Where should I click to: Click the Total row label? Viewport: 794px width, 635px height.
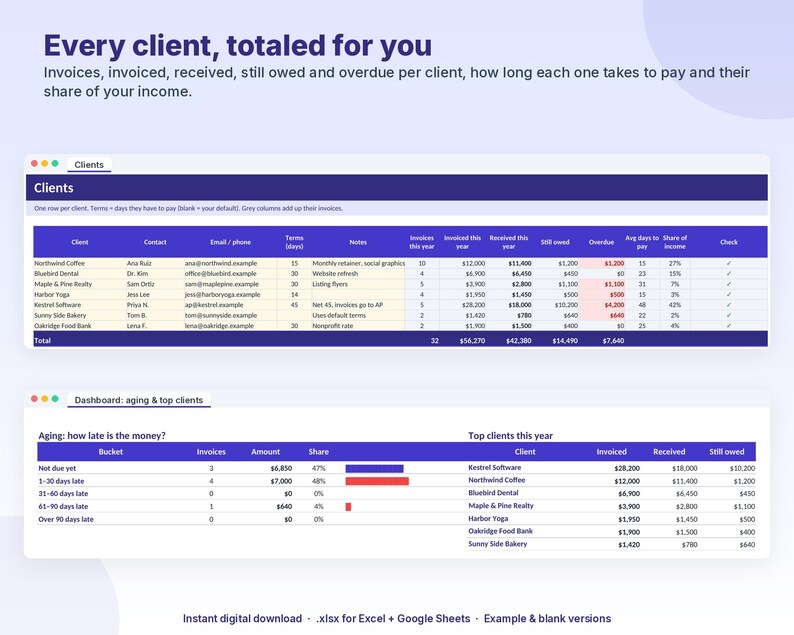(43, 341)
